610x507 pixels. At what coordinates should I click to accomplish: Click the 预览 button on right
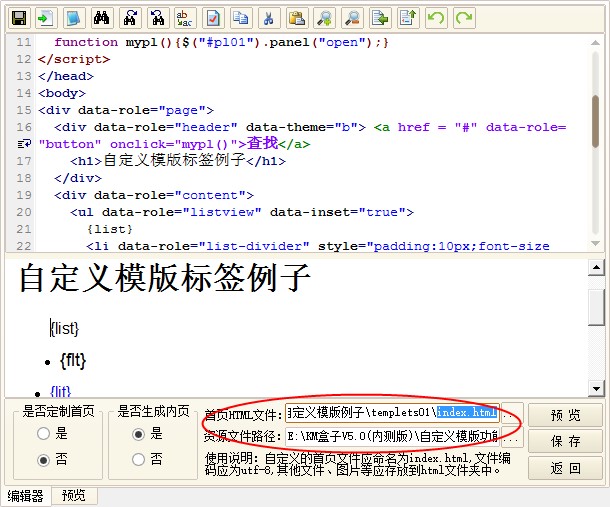click(x=565, y=415)
